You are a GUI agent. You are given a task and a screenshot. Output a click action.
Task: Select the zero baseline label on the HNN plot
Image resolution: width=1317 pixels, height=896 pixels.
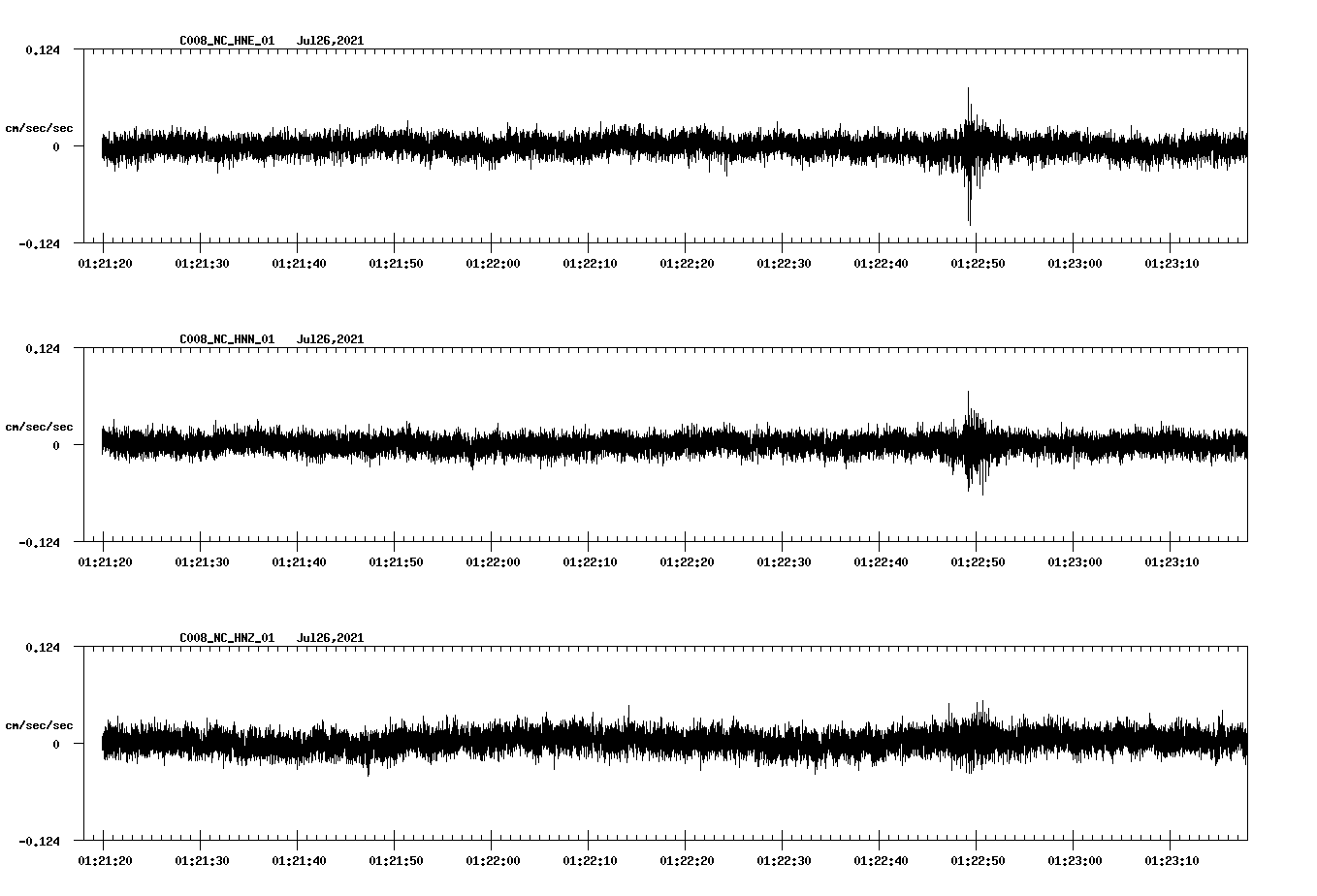pos(54,446)
